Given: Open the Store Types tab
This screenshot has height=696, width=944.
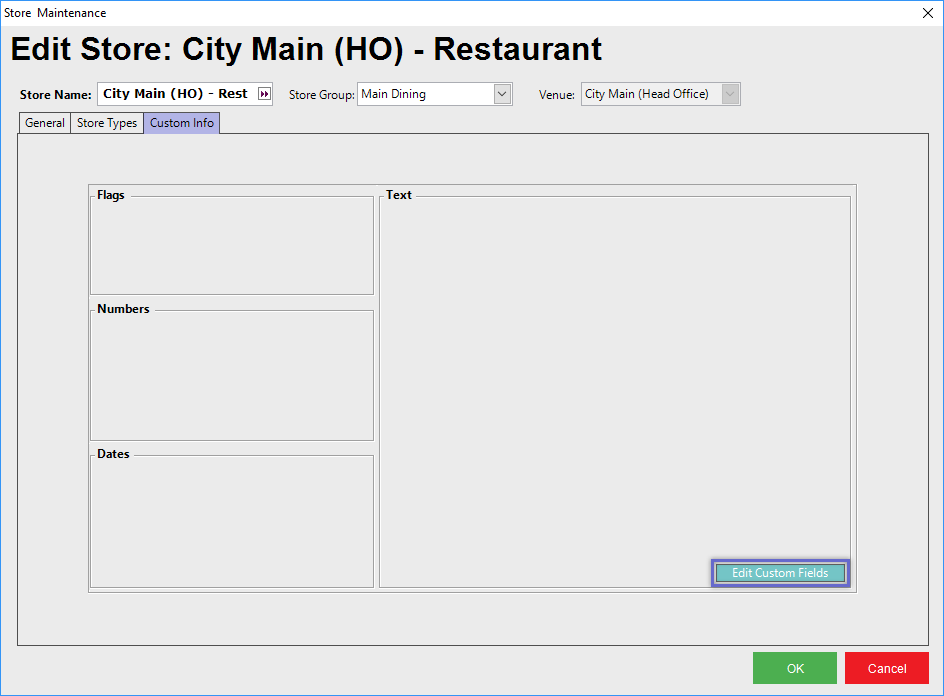Looking at the screenshot, I should tap(107, 123).
